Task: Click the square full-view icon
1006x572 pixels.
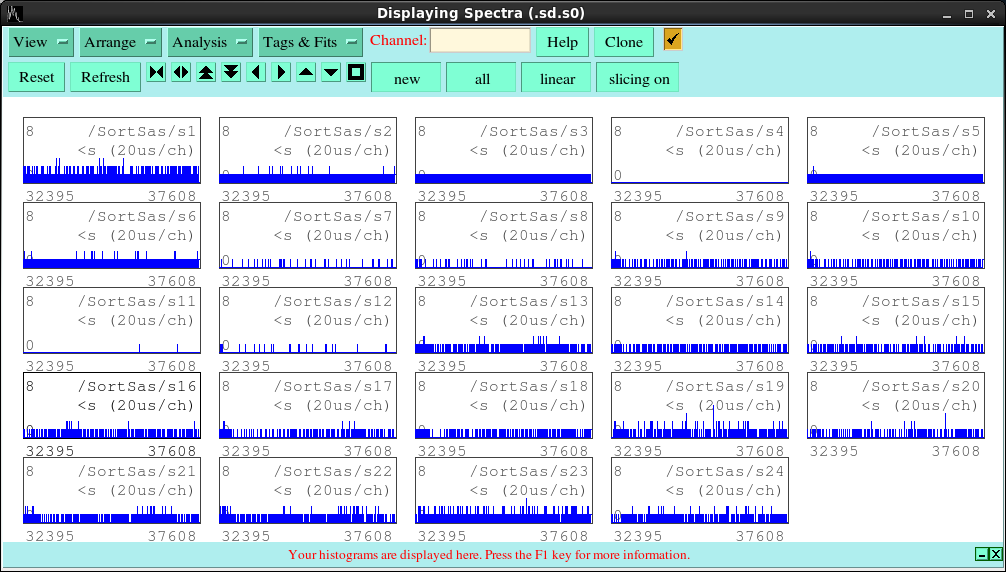Action: click(x=356, y=73)
